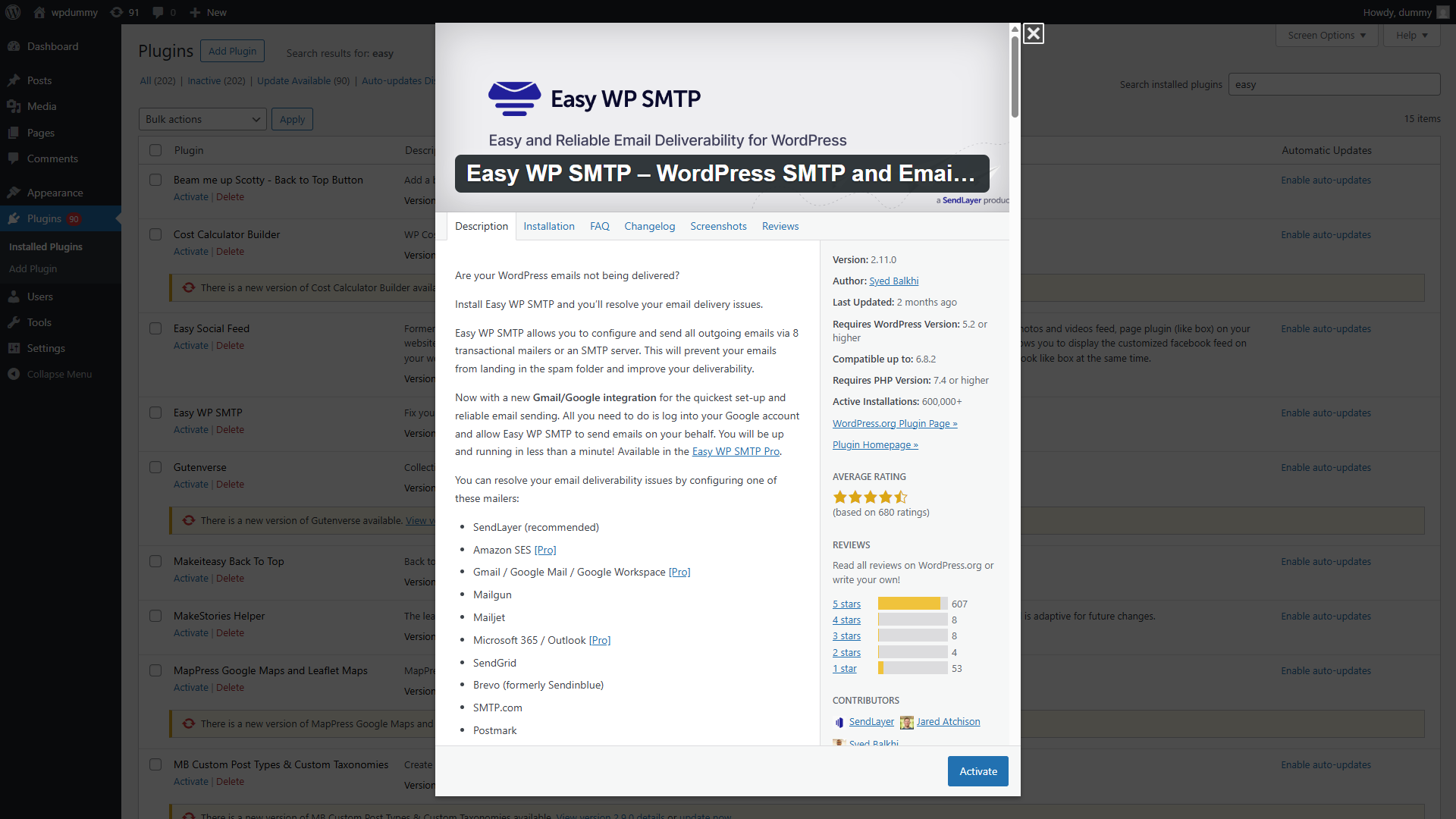
Task: Check the Gutenverse plugin checkbox
Action: tap(155, 467)
